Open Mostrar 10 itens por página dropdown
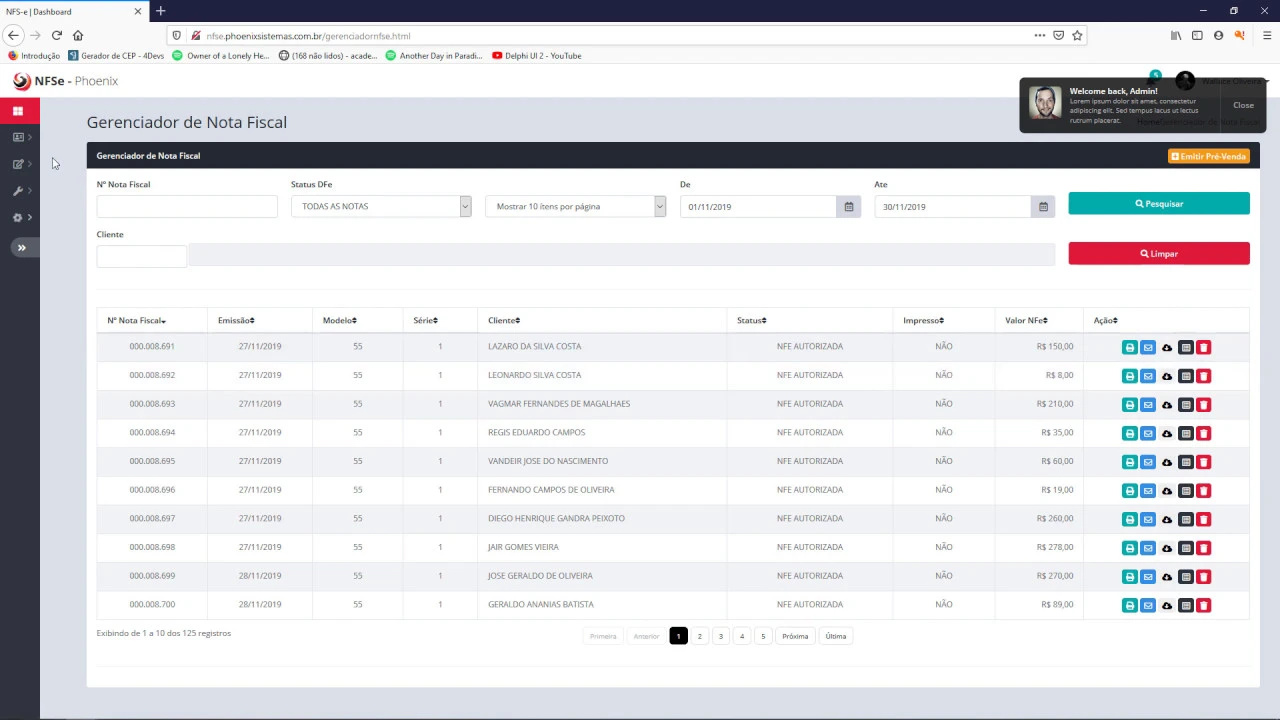The width and height of the screenshot is (1280, 720). (575, 206)
